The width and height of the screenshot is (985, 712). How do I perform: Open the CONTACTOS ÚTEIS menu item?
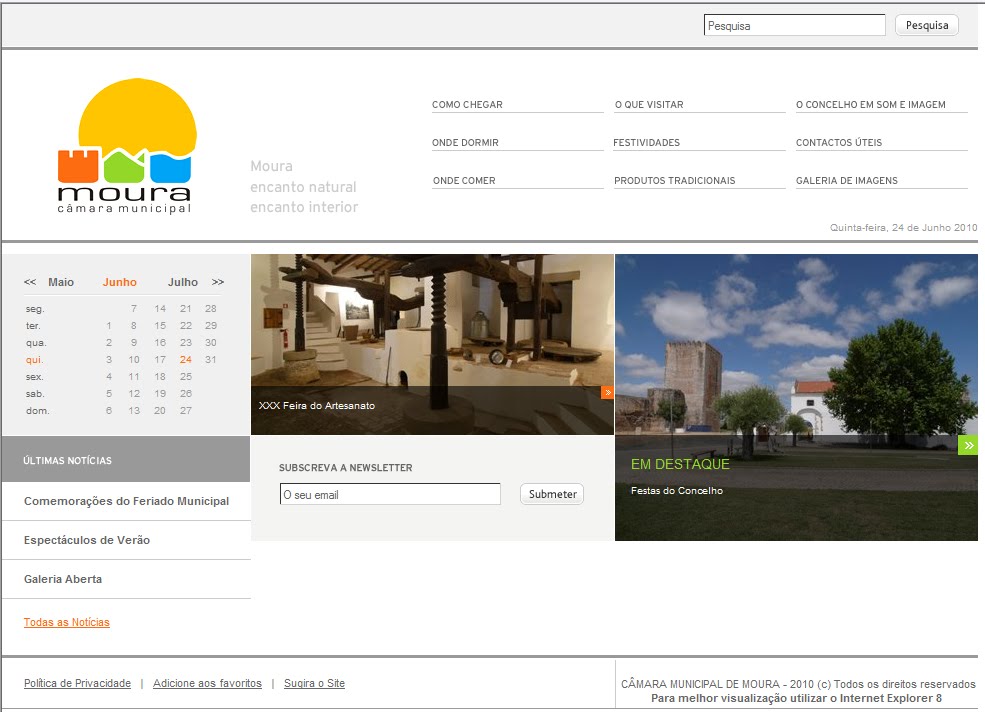[x=839, y=143]
